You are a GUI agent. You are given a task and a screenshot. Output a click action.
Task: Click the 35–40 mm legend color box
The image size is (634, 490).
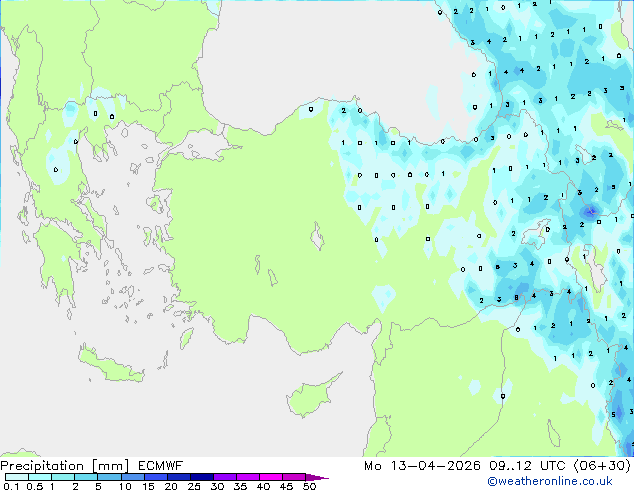tap(247, 477)
